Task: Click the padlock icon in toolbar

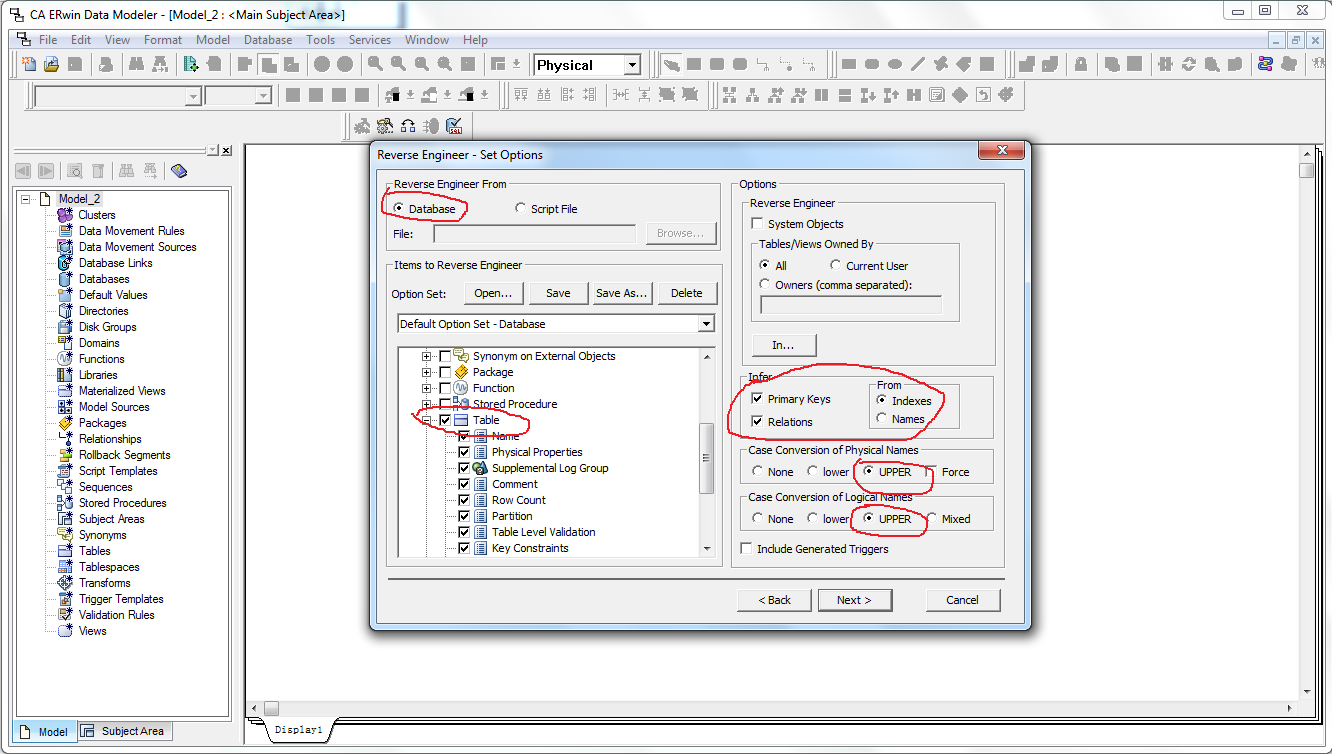Action: tap(1081, 65)
